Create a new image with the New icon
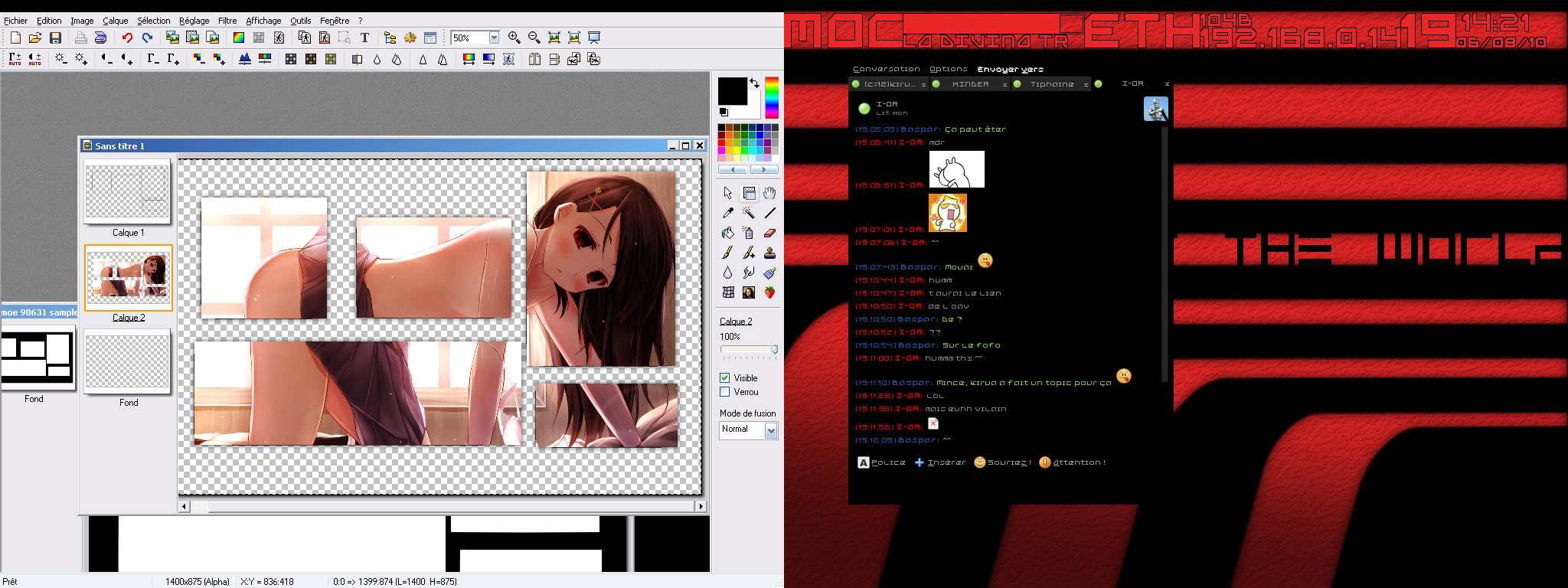1568x588 pixels. [15, 38]
